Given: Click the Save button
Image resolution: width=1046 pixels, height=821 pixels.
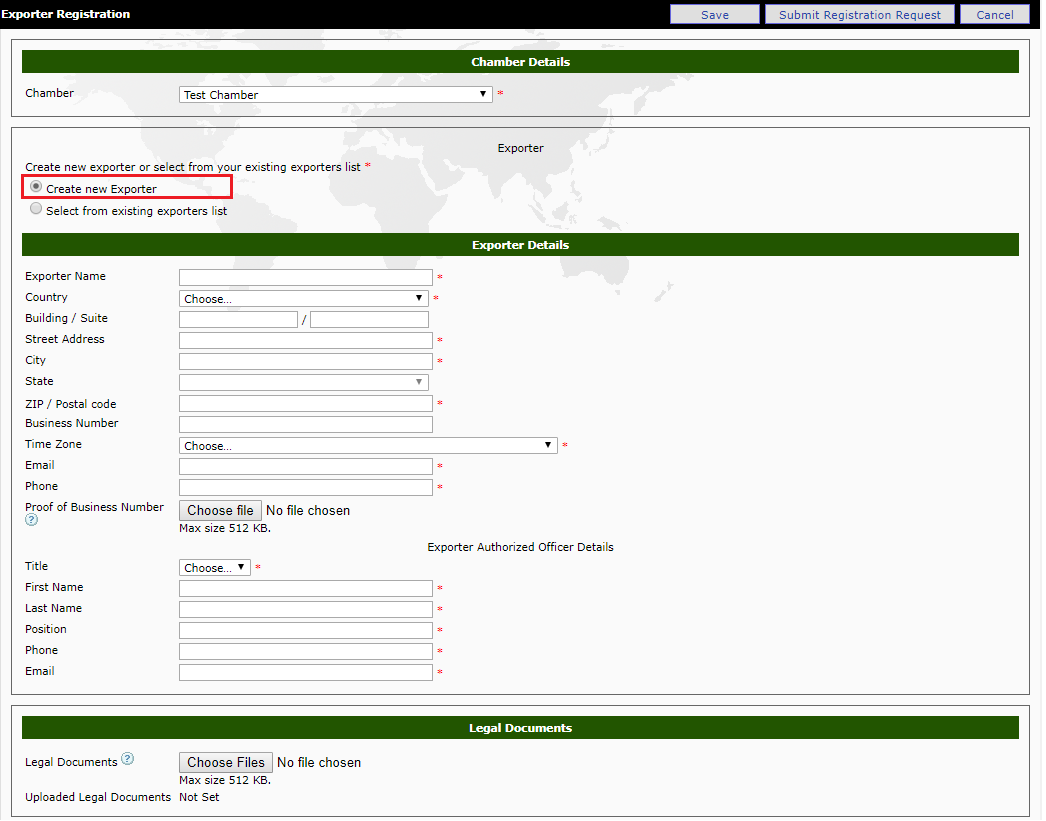Looking at the screenshot, I should [714, 14].
